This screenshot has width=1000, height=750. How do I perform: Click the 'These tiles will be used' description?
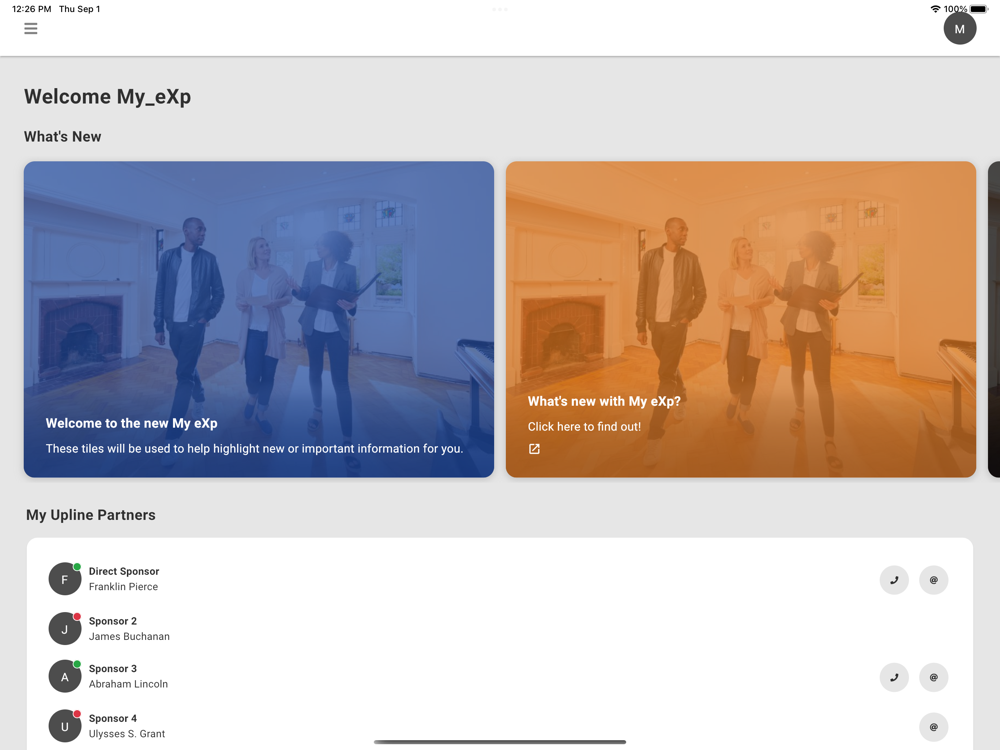(x=254, y=448)
